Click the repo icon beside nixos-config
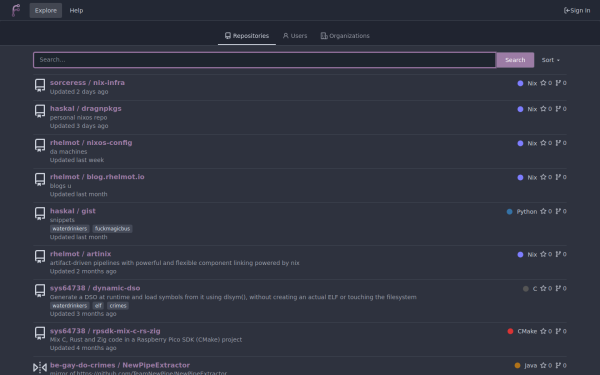This screenshot has height=375, width=600. tap(40, 145)
